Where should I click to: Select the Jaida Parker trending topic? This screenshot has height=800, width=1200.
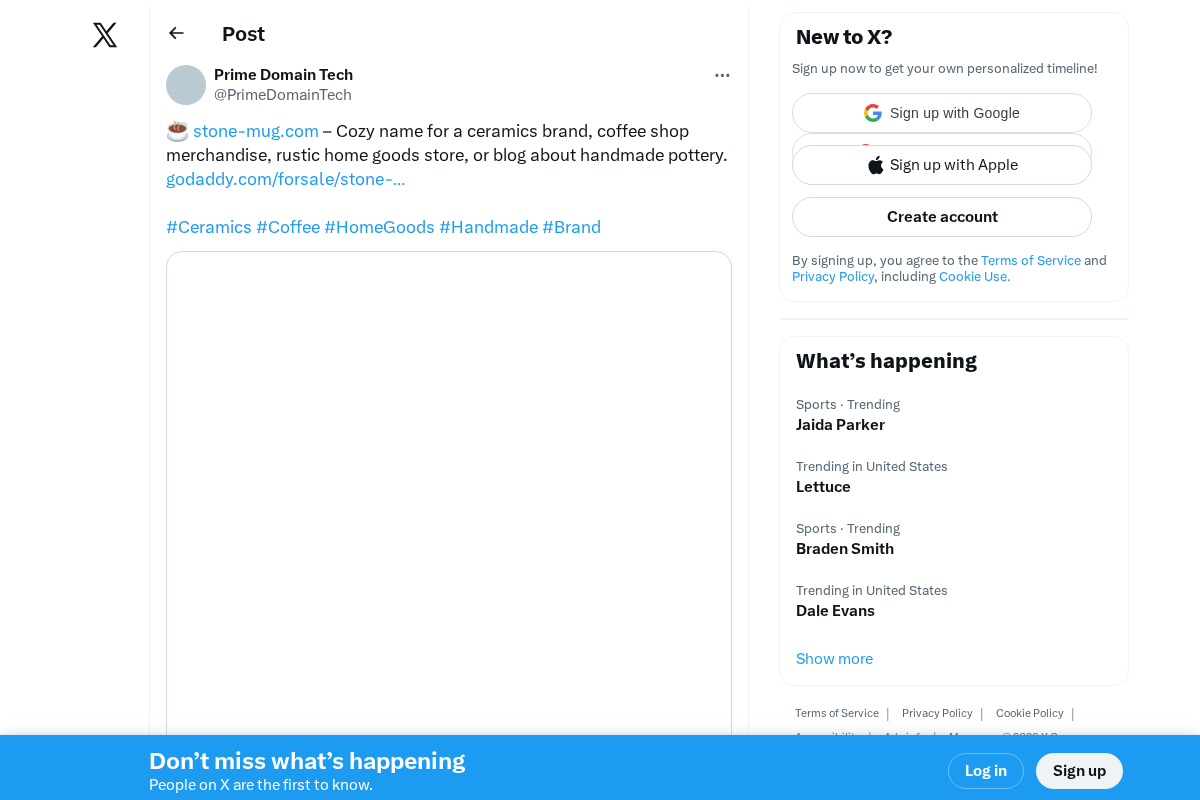pos(840,424)
